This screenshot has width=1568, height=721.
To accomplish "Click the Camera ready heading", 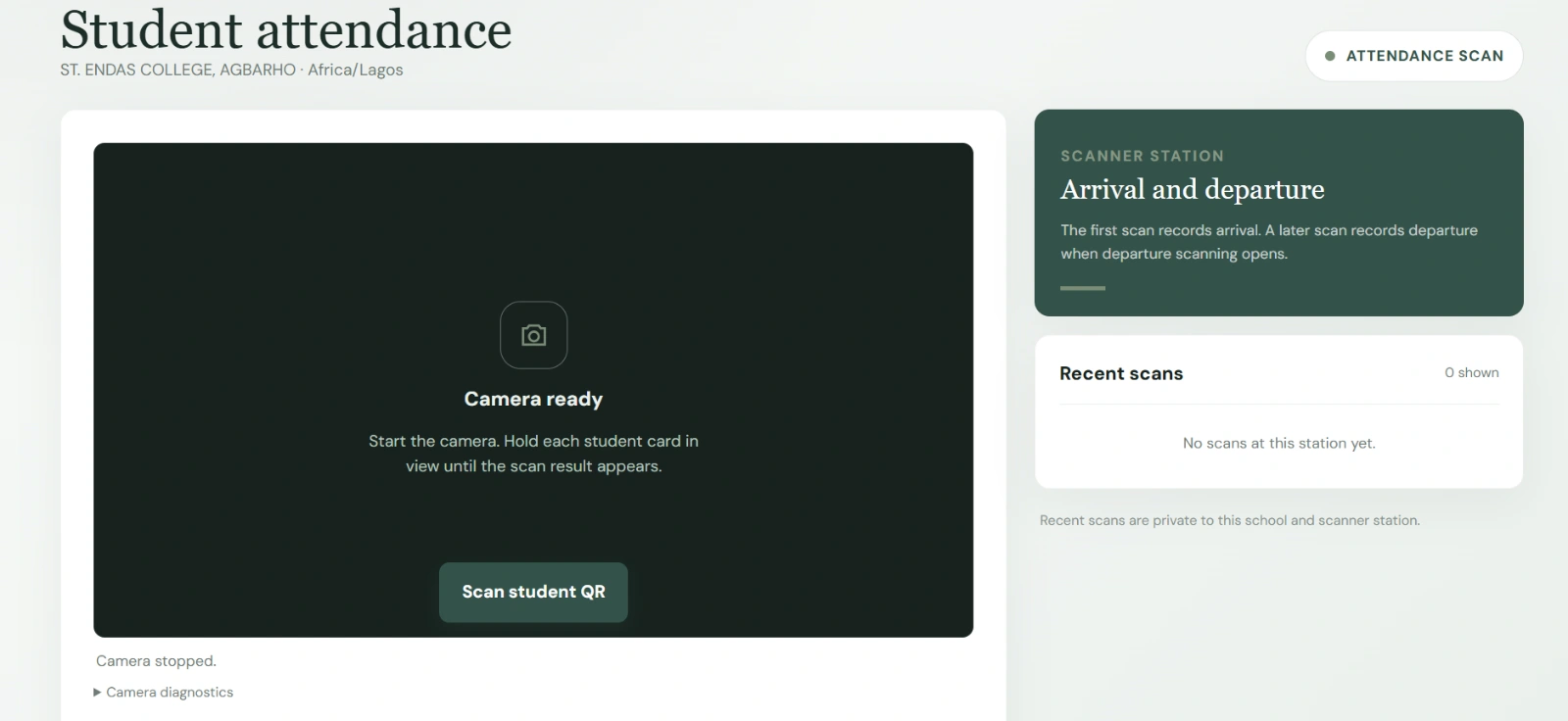I will tap(533, 399).
